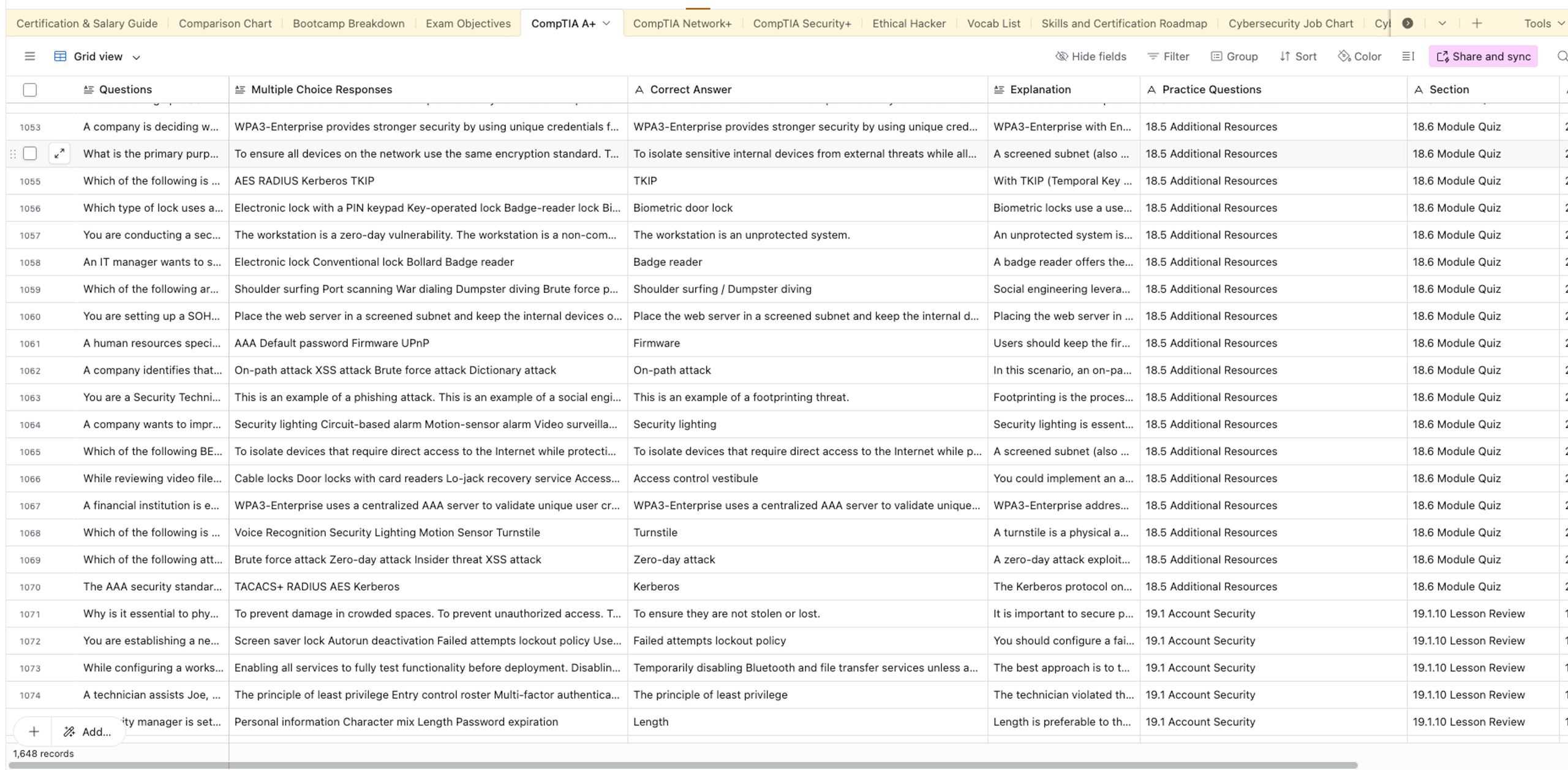Screen dimensions: 1568x770
Task: Switch to the Vocab List tab
Action: [993, 23]
